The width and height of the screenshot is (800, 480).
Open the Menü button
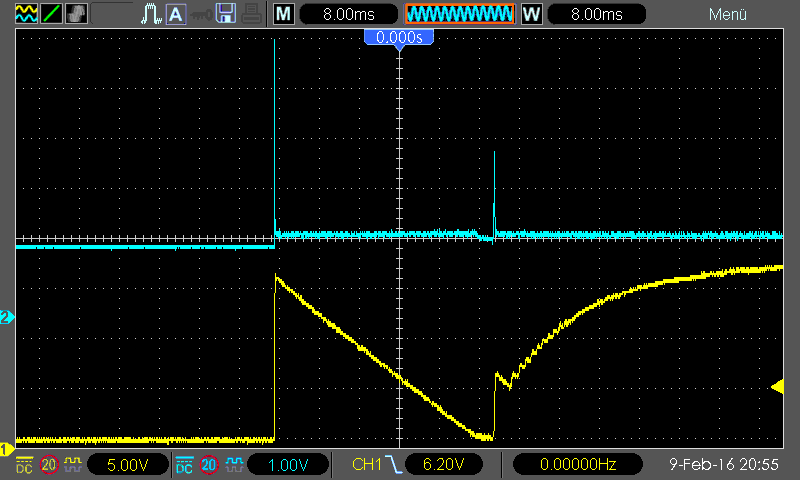point(728,14)
